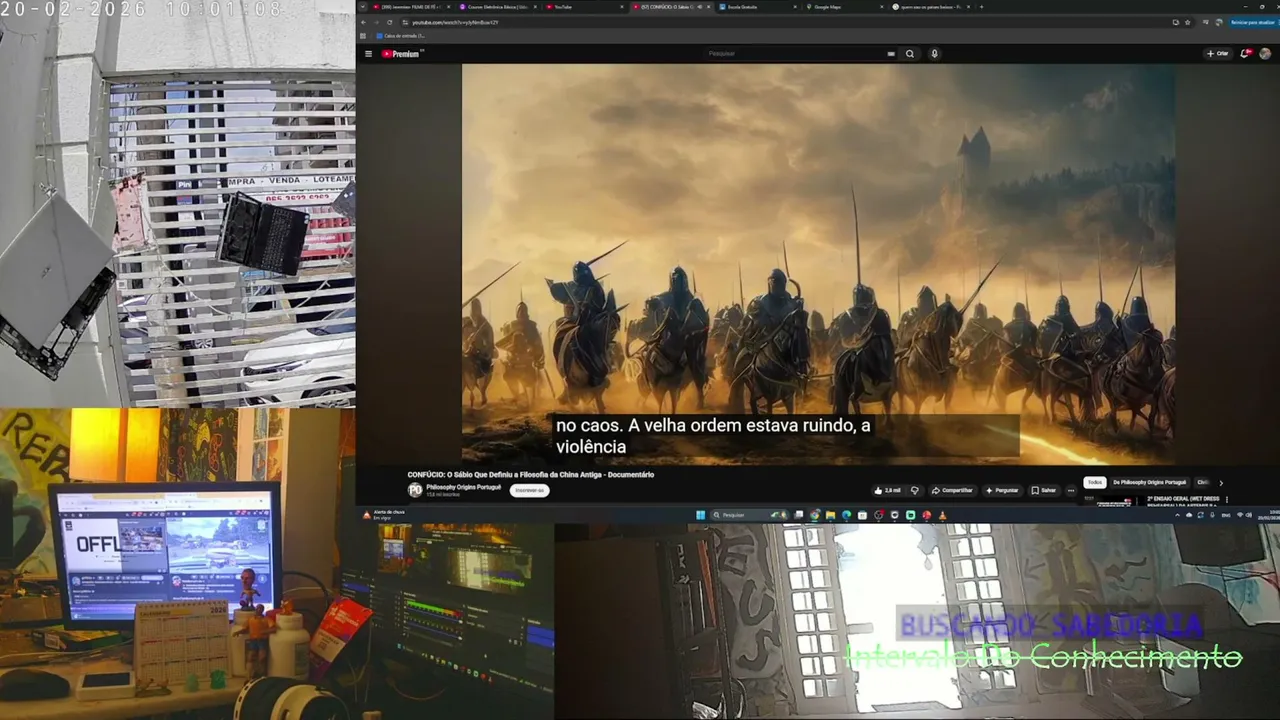The width and height of the screenshot is (1280, 720).
Task: Click the Confúcio documentary video player
Action: (x=818, y=264)
